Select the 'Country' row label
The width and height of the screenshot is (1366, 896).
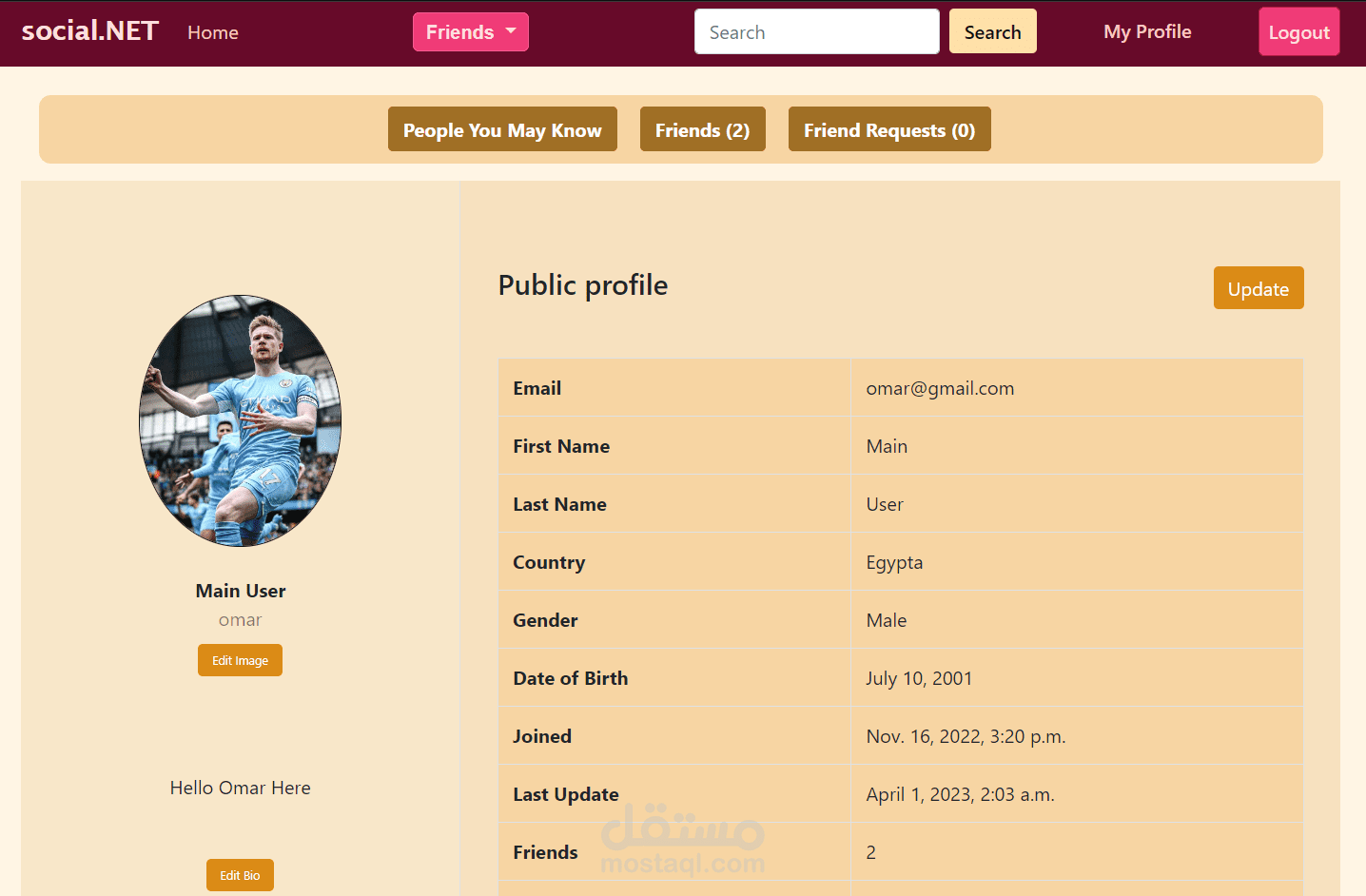coord(549,562)
